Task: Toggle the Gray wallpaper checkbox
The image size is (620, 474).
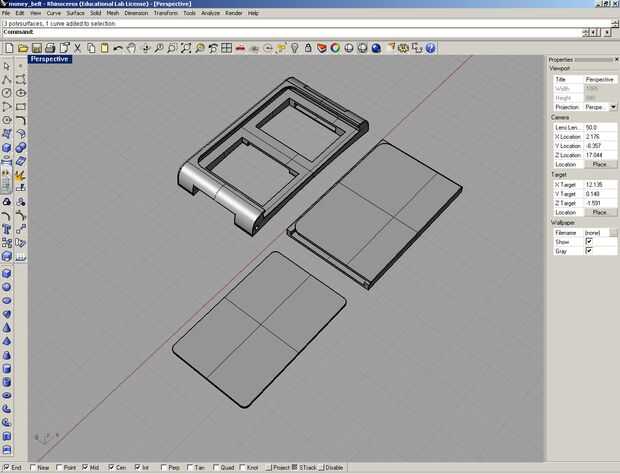Action: tap(589, 251)
